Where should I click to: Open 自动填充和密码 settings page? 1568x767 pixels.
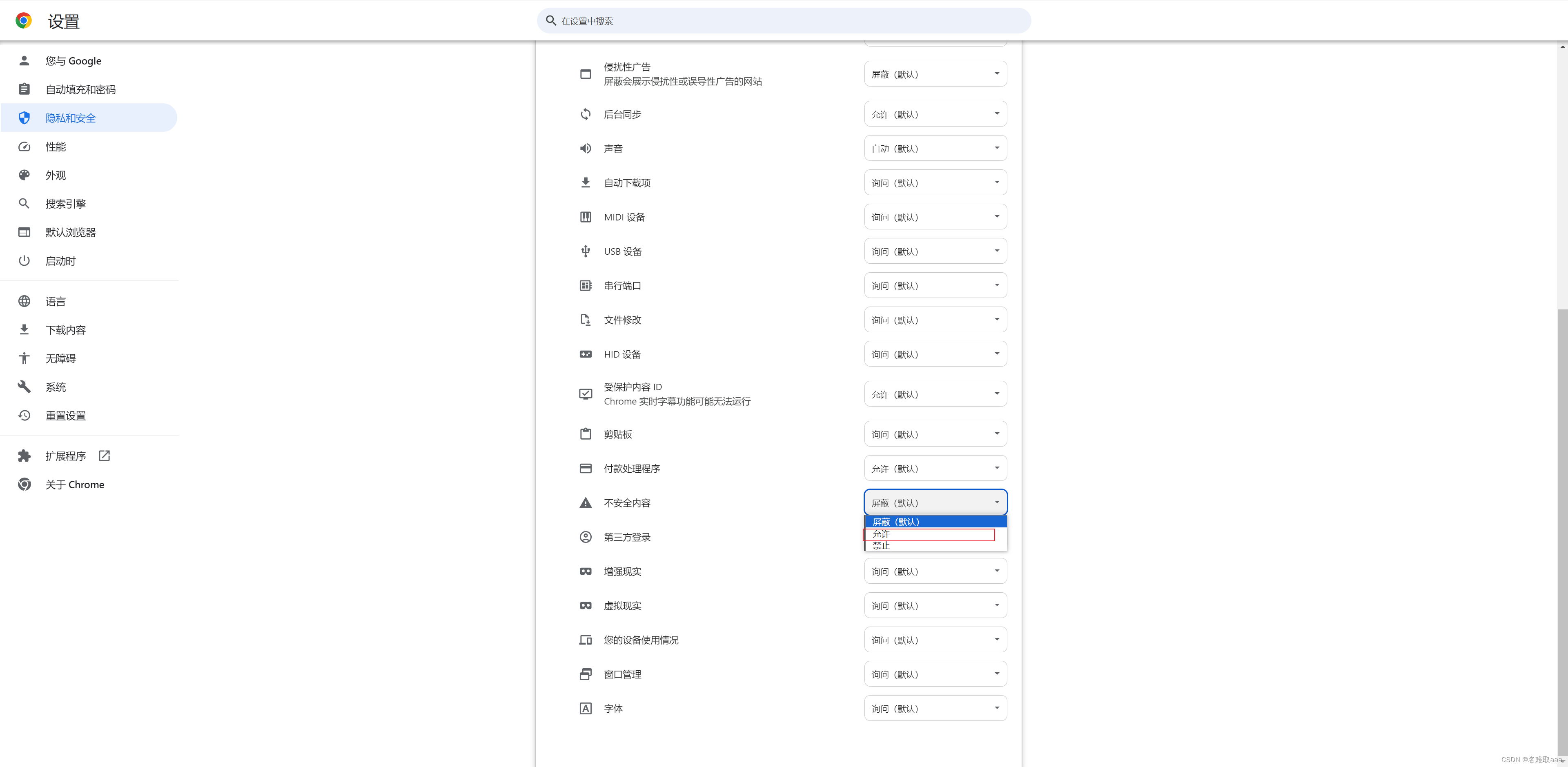pos(89,89)
